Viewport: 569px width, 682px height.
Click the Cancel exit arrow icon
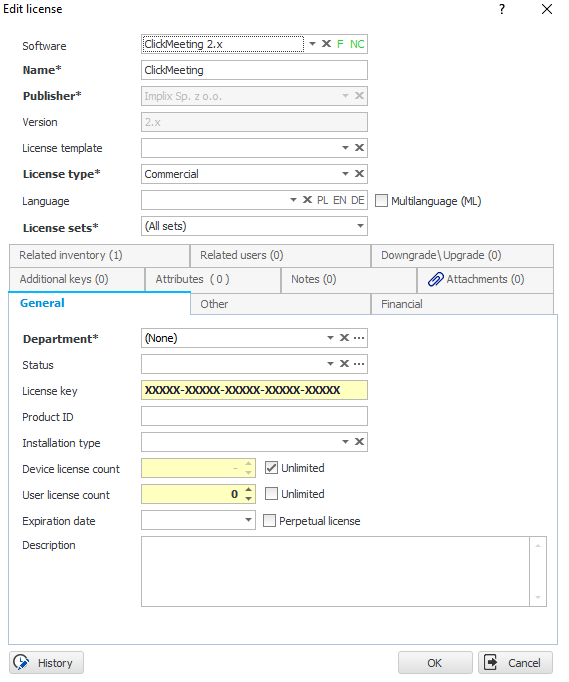491,663
